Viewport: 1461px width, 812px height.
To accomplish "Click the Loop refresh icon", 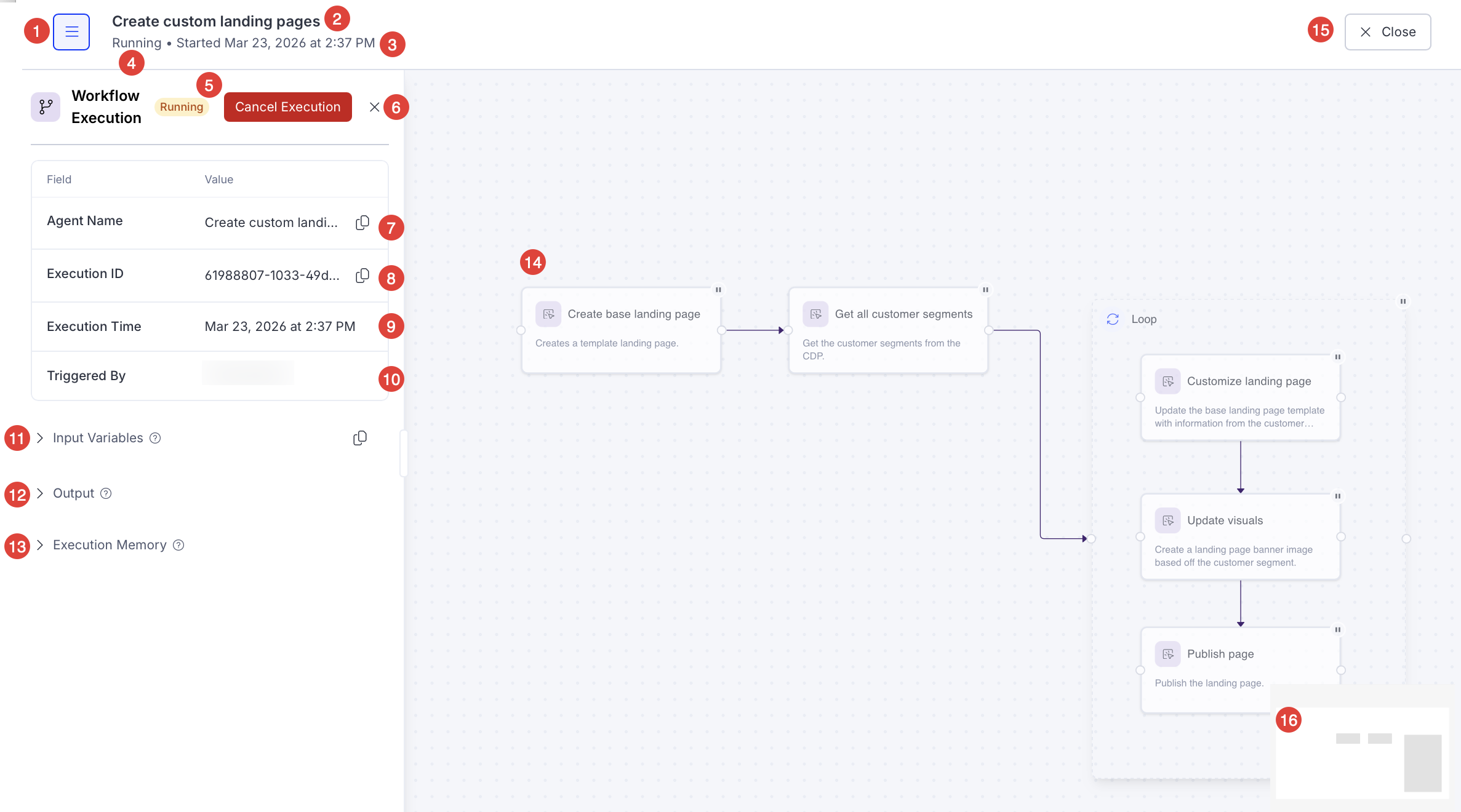I will 1113,319.
